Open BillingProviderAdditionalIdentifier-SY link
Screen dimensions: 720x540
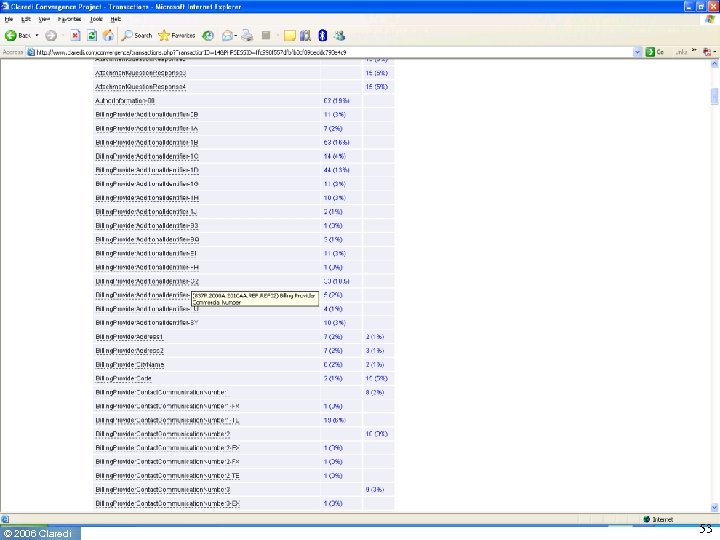click(146, 323)
